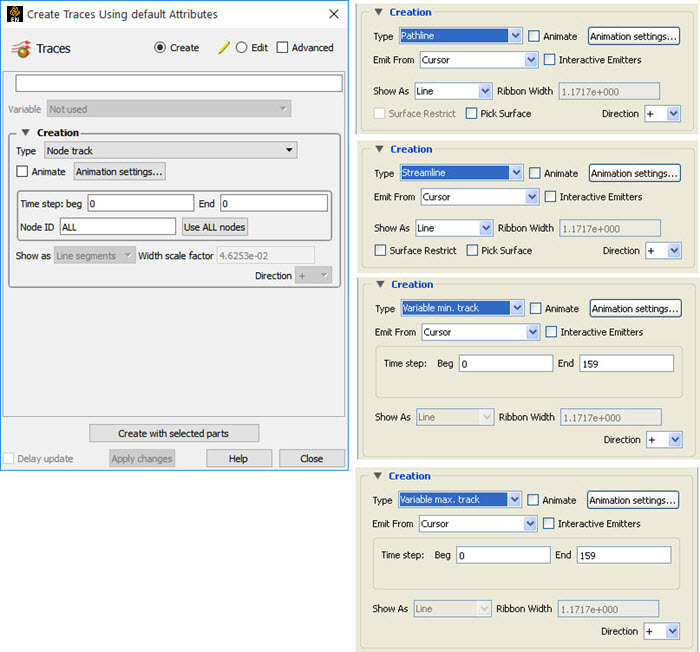
Task: Click Create with selected parts
Action: tap(174, 433)
